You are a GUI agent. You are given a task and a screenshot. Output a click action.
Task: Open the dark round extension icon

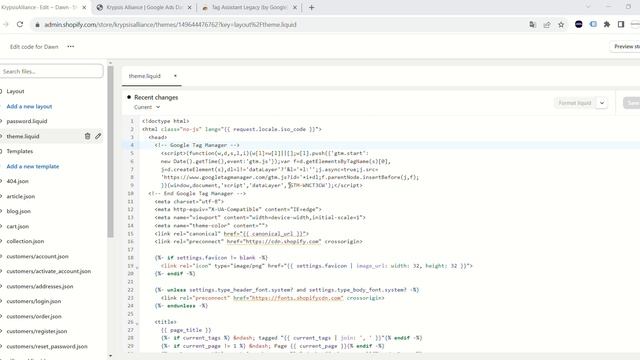(x=578, y=24)
